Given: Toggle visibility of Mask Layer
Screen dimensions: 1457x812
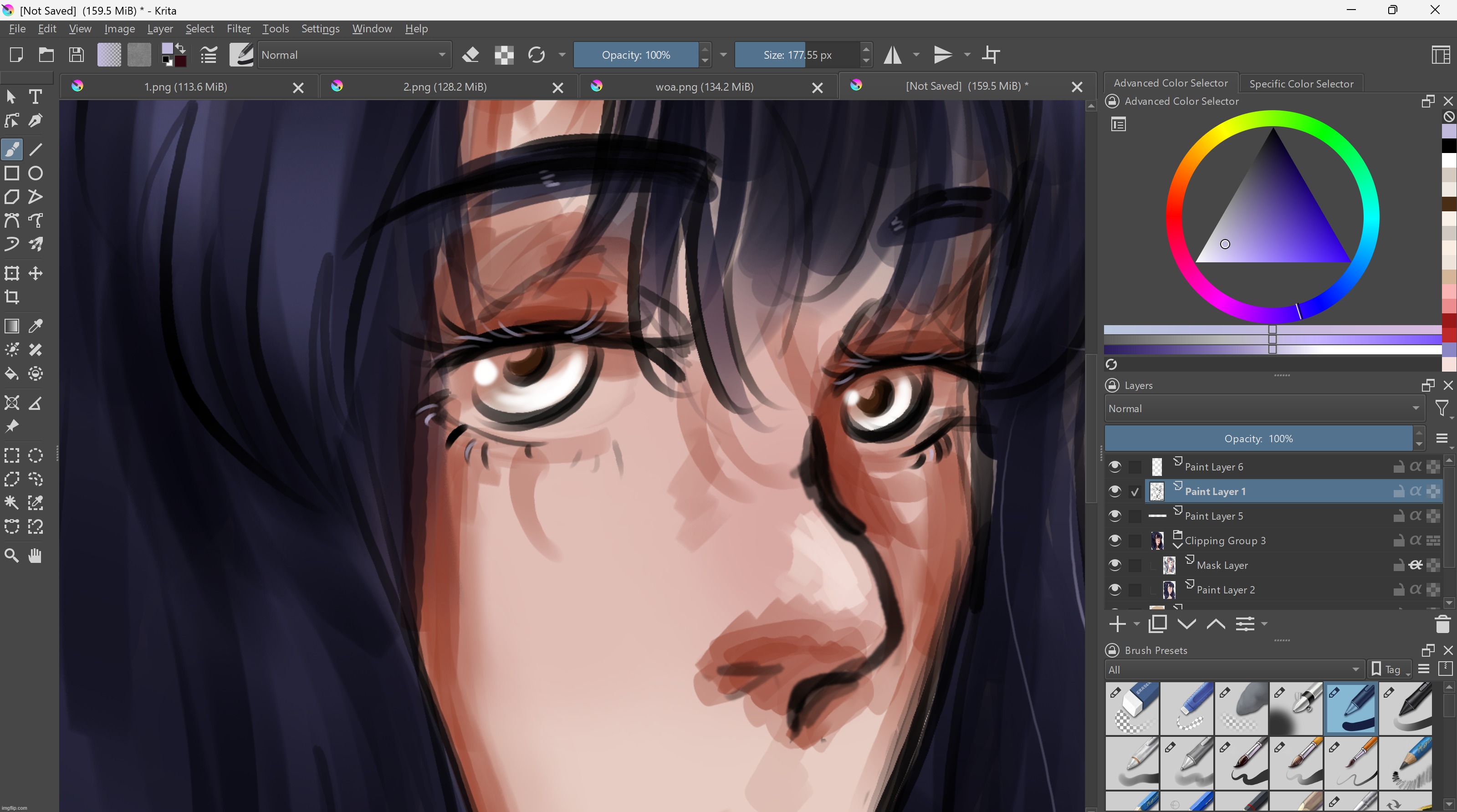Looking at the screenshot, I should point(1115,565).
